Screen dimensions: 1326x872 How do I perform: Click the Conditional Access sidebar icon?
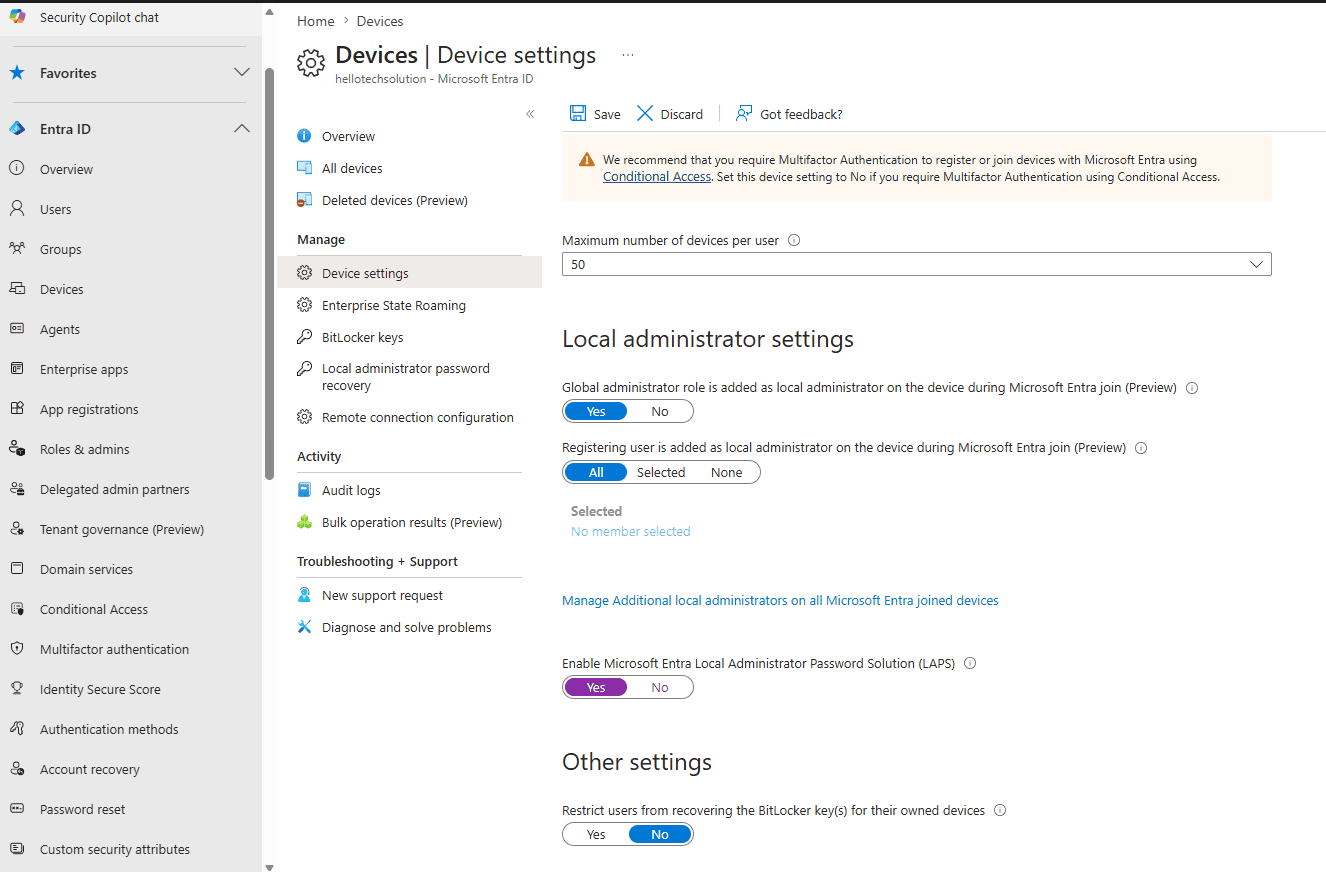17,609
